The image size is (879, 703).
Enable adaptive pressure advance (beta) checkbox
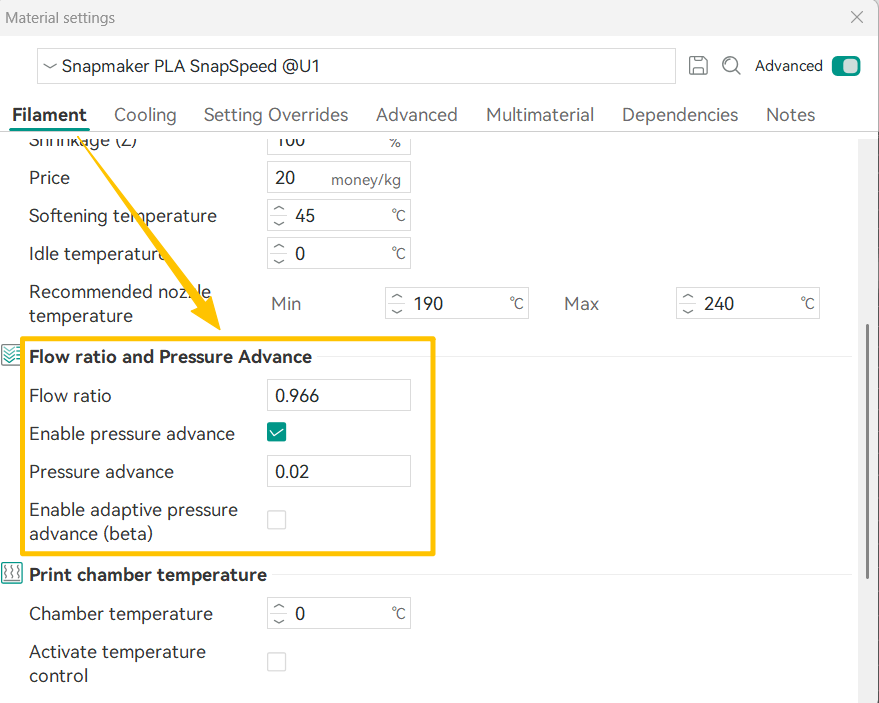277,520
